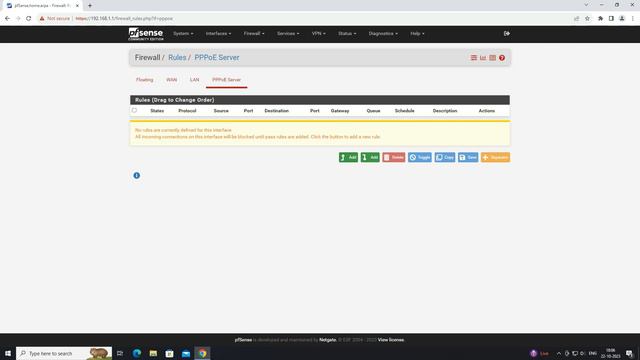Expand the Services menu
Viewport: 640px width, 360px height.
[x=288, y=33]
